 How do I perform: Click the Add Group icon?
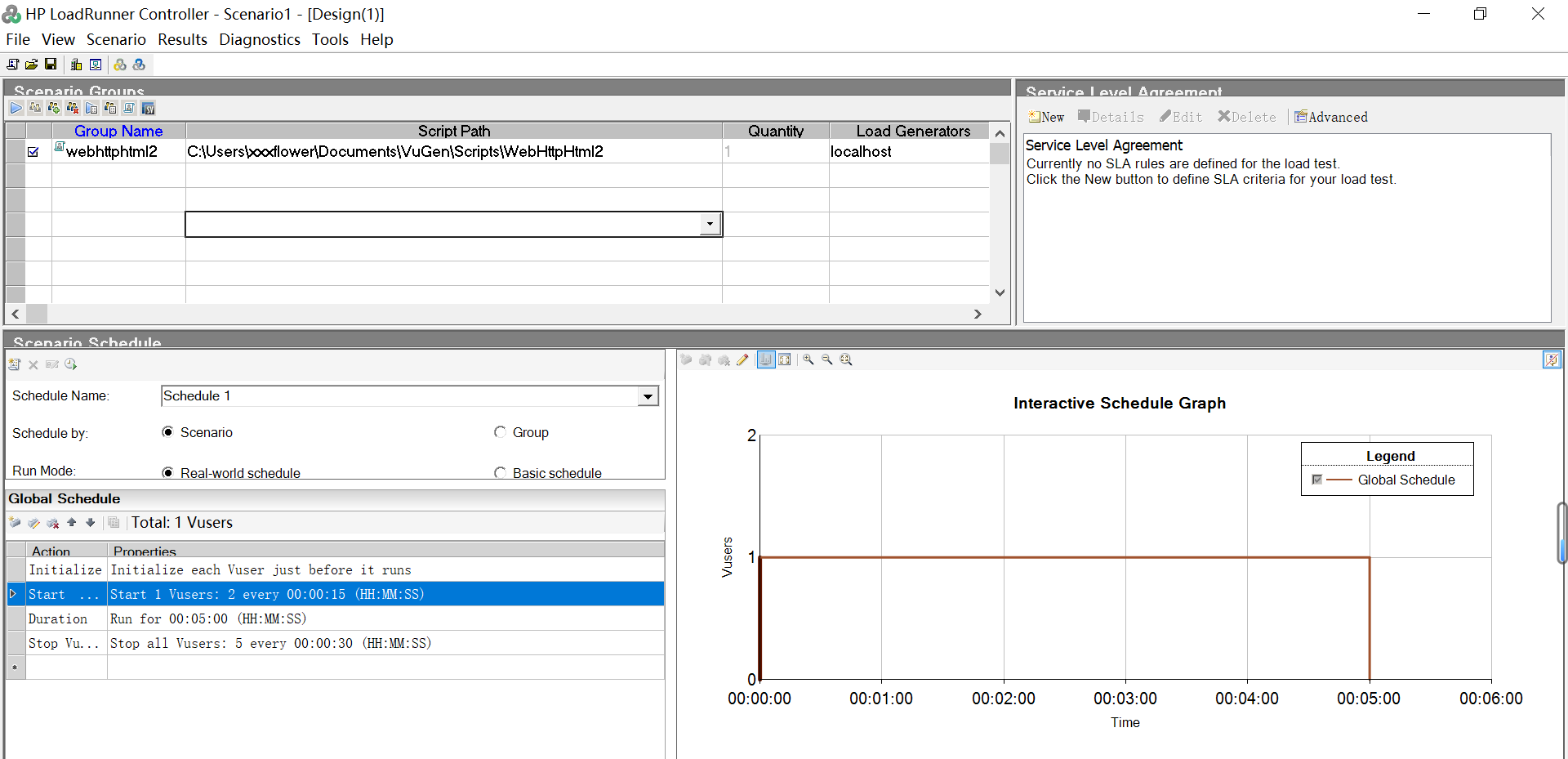(54, 108)
